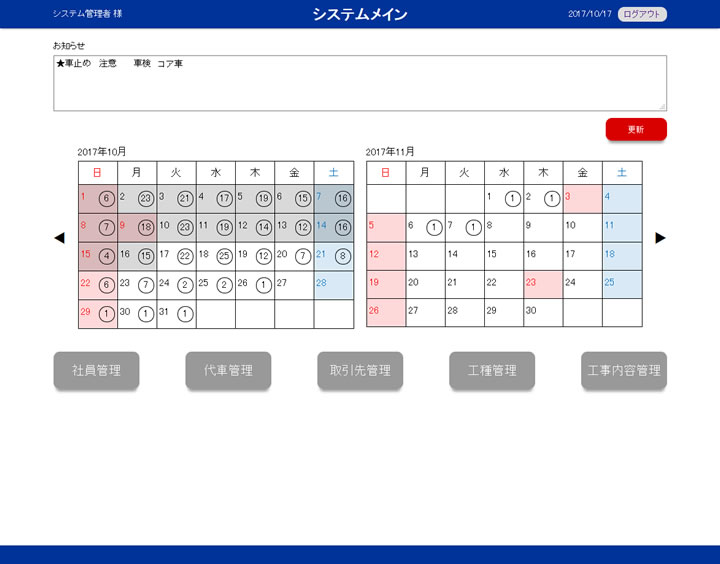Viewport: 720px width, 564px height.
Task: Click inside the お知らせ notice text area
Action: pyautogui.click(x=360, y=83)
